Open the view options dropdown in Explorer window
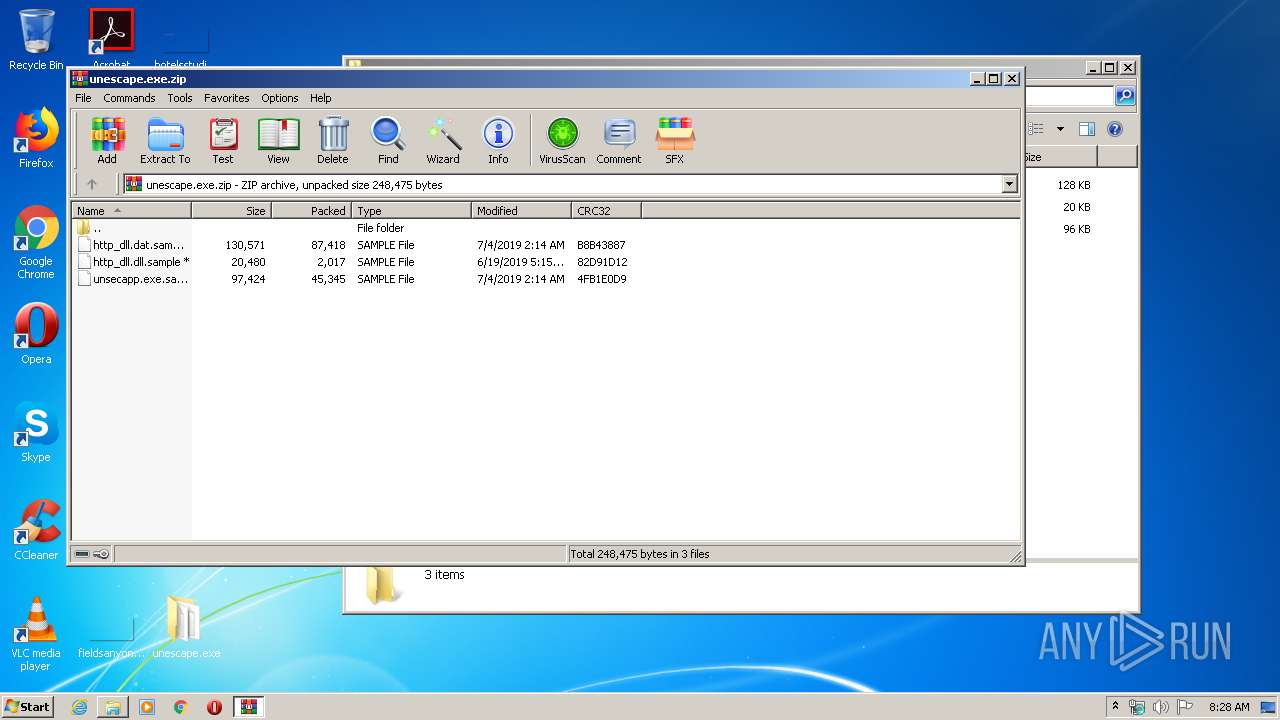 click(1060, 129)
